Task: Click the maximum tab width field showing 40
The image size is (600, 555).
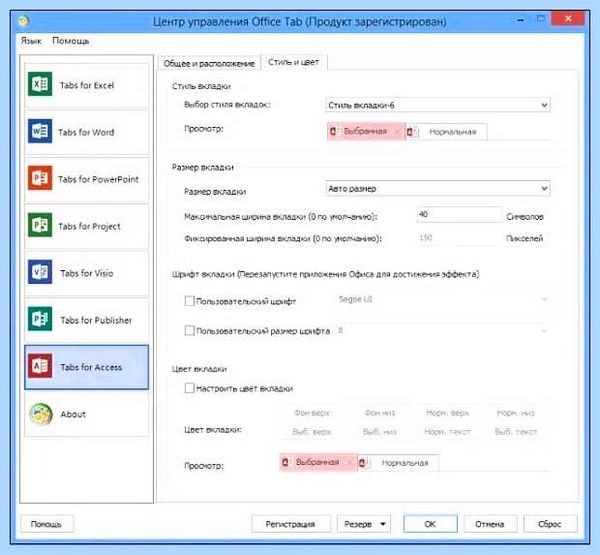Action: (459, 214)
